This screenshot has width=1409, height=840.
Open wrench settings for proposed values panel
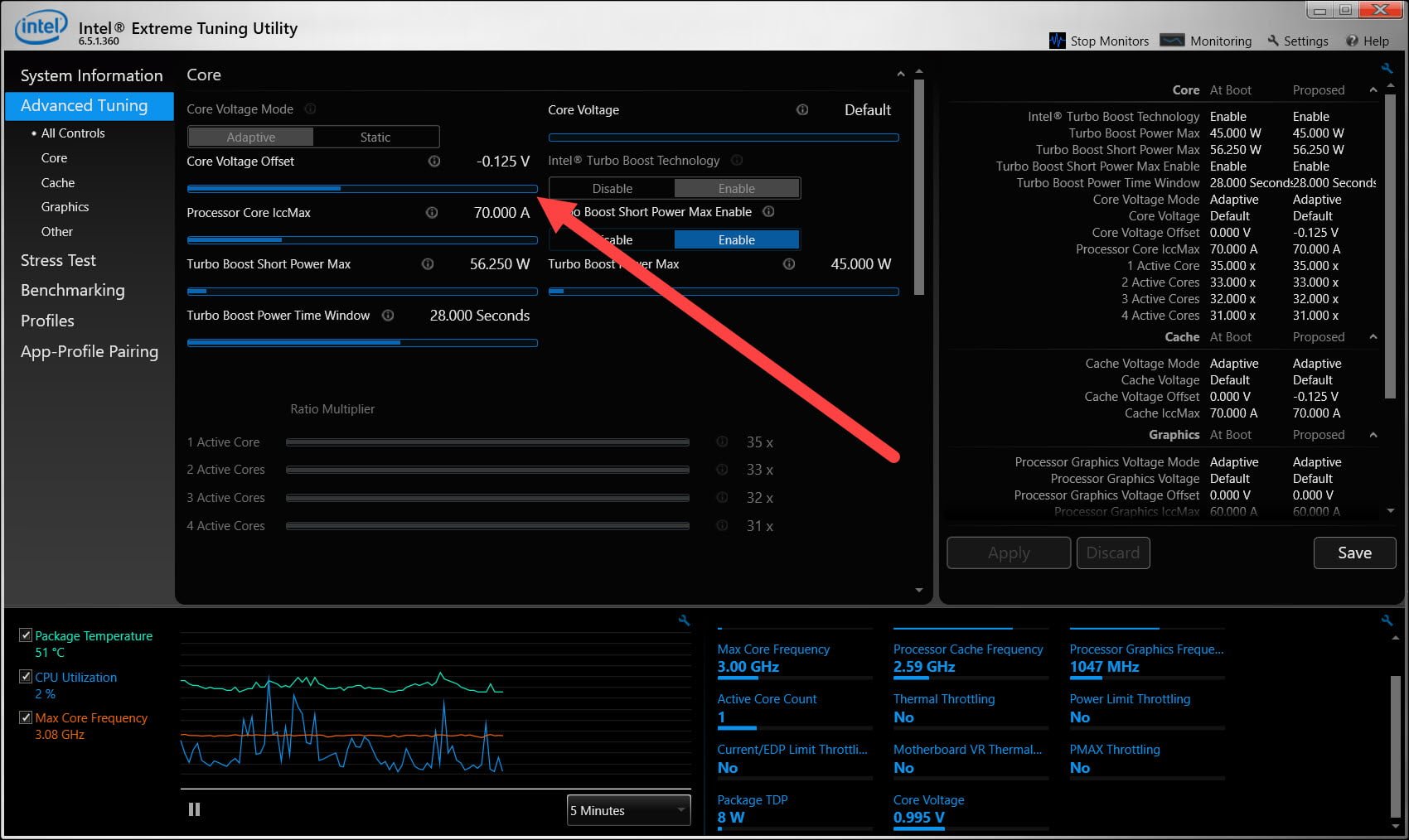click(x=1387, y=68)
